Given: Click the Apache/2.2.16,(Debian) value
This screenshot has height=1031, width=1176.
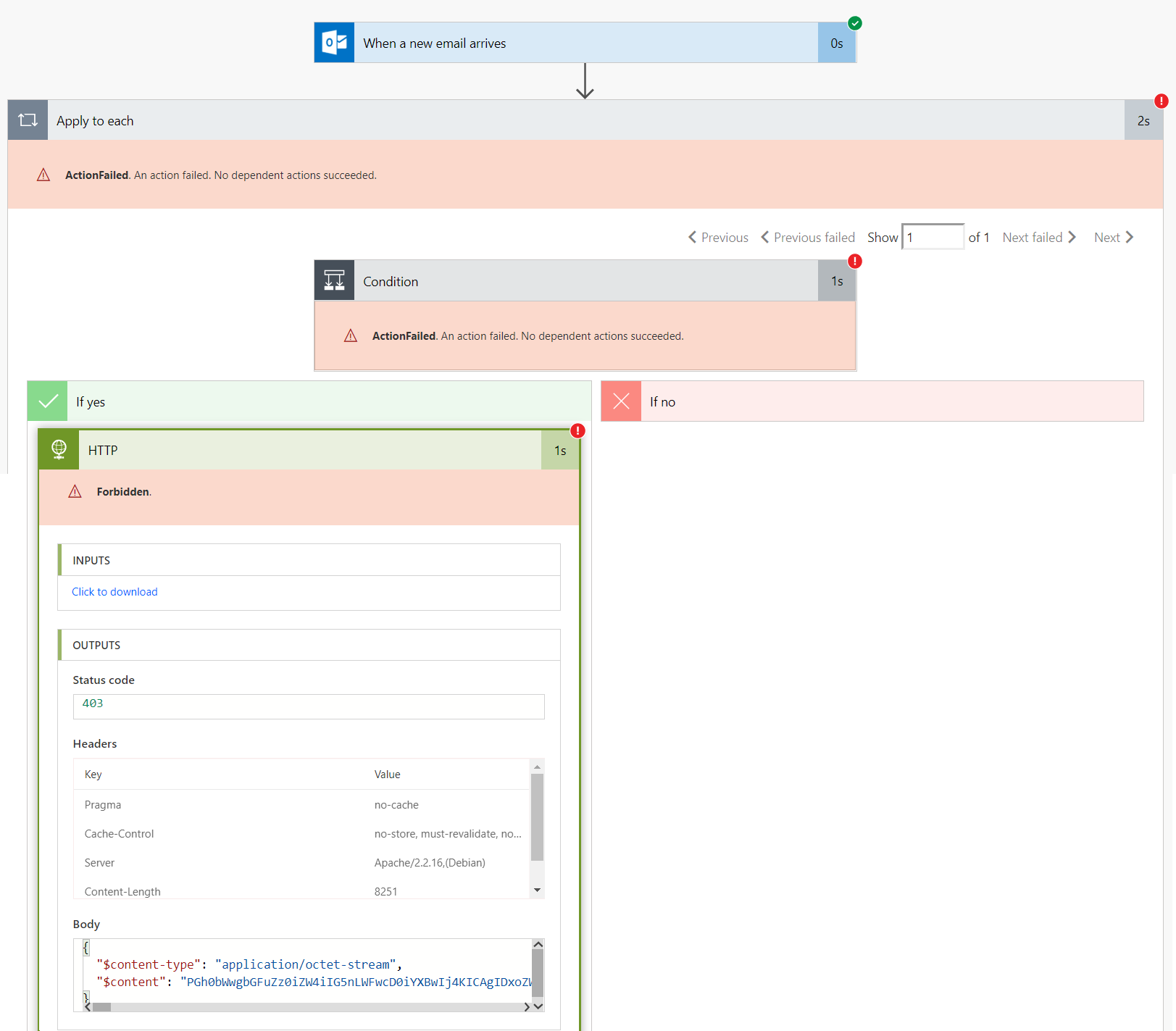Looking at the screenshot, I should (430, 863).
